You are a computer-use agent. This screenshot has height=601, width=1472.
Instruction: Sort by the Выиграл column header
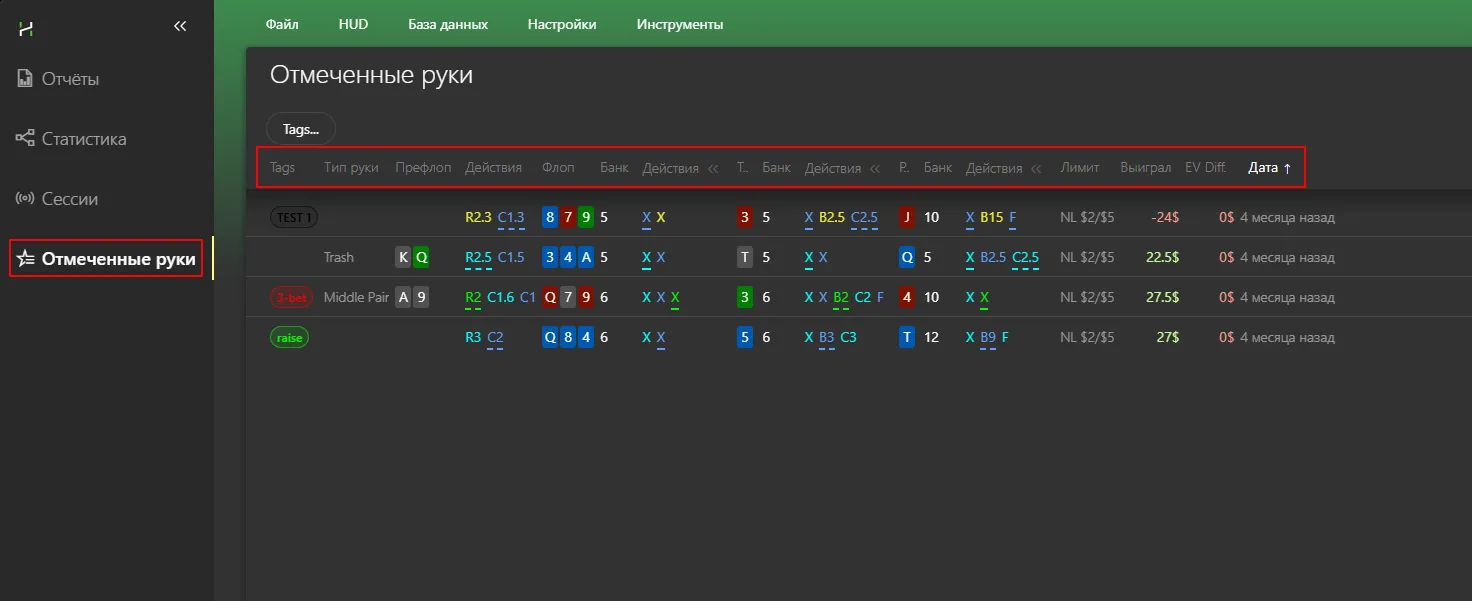click(x=1145, y=168)
